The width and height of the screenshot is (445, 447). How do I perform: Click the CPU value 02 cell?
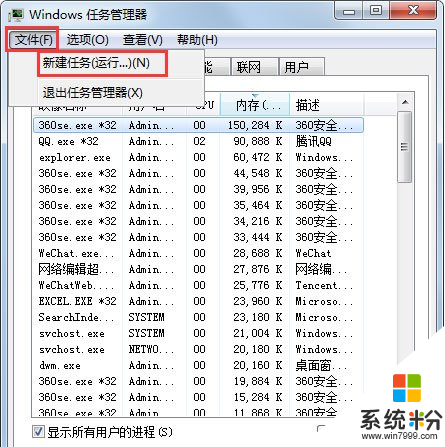tap(199, 141)
